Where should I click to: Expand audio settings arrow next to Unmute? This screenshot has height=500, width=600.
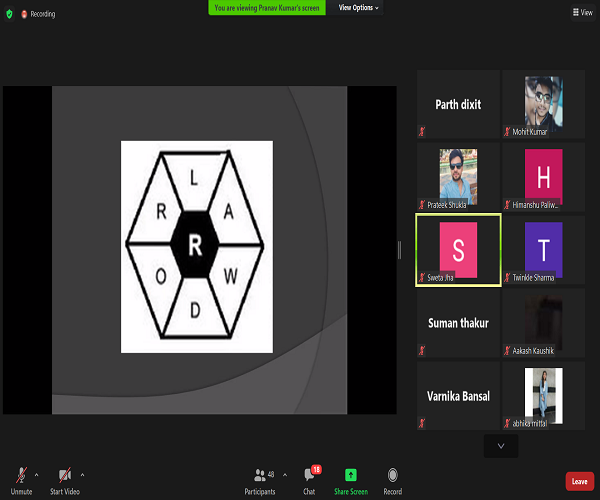[x=37, y=475]
